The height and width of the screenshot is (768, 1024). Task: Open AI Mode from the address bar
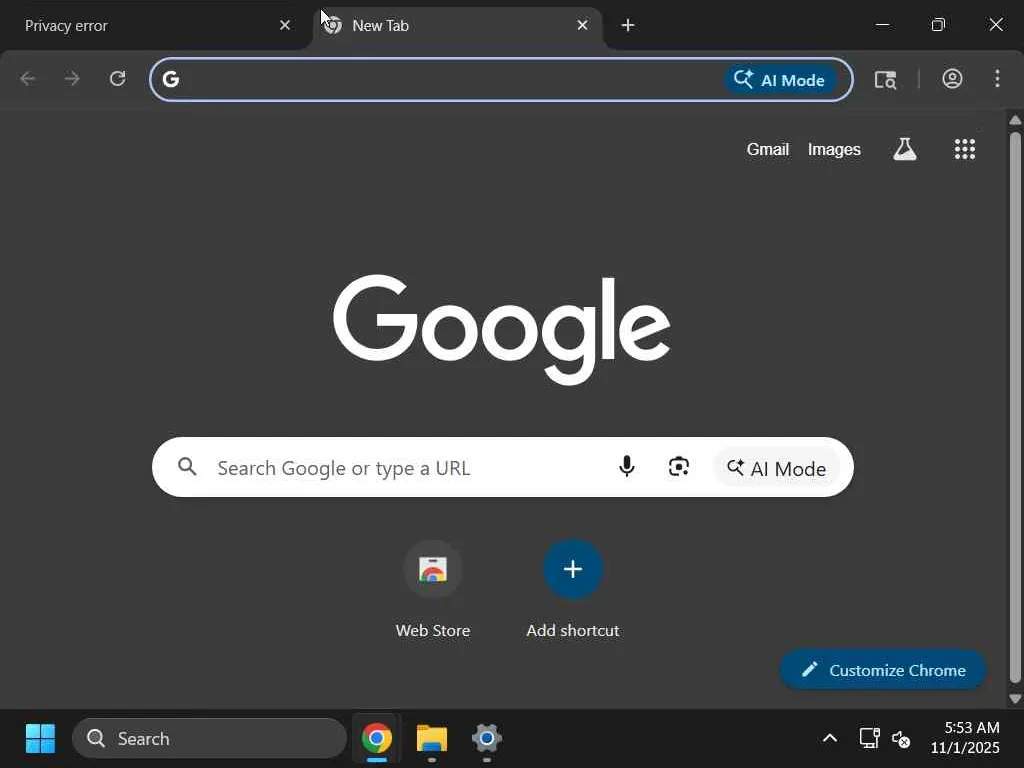click(780, 80)
